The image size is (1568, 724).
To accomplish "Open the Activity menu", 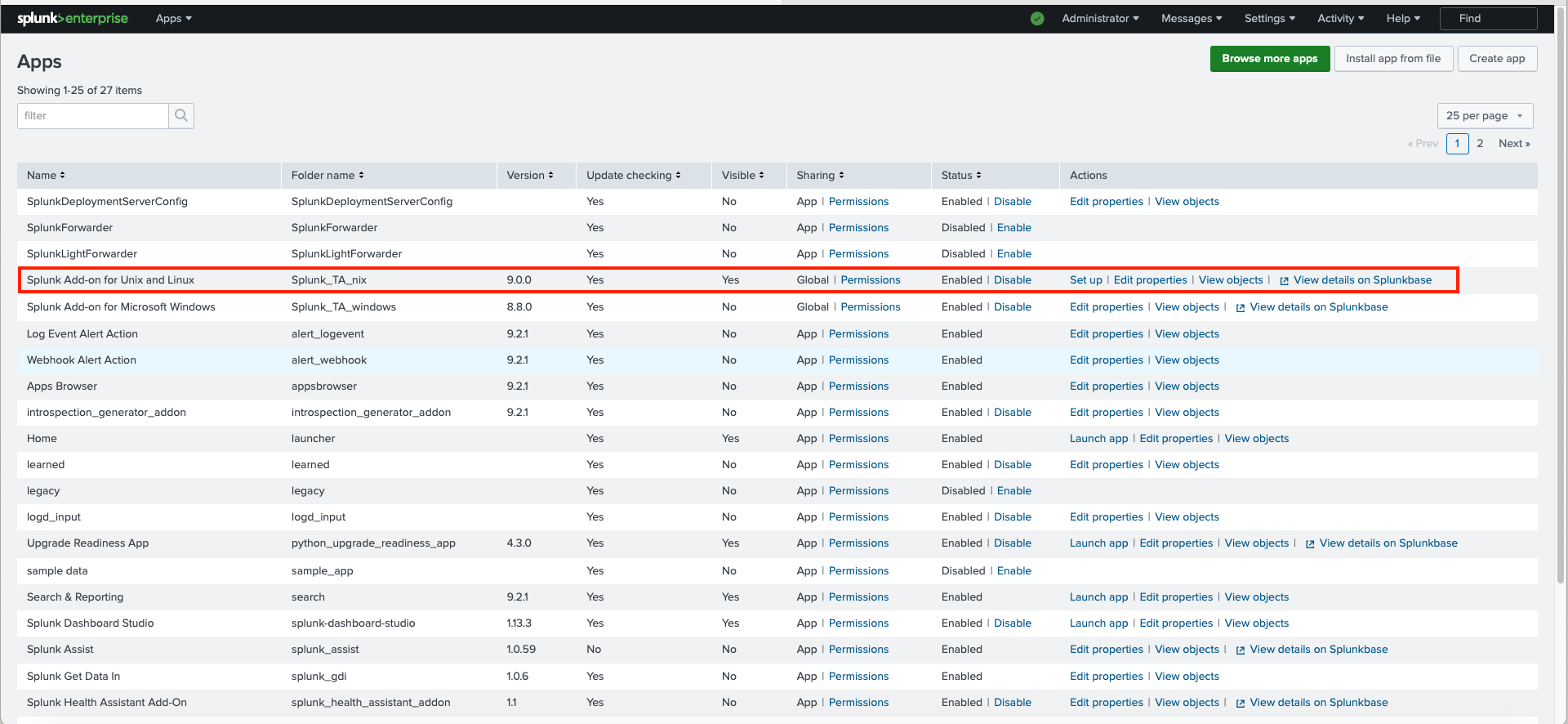I will tap(1341, 18).
